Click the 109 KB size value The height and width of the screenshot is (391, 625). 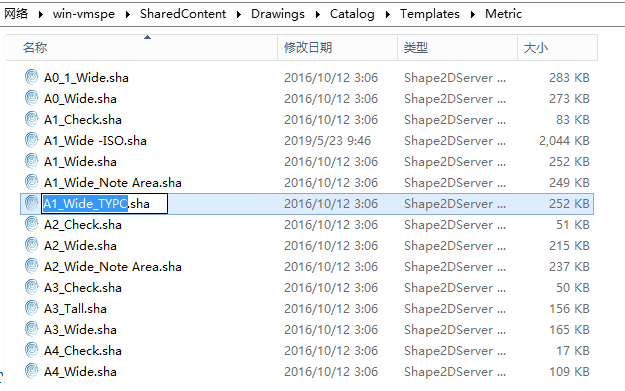tap(569, 372)
